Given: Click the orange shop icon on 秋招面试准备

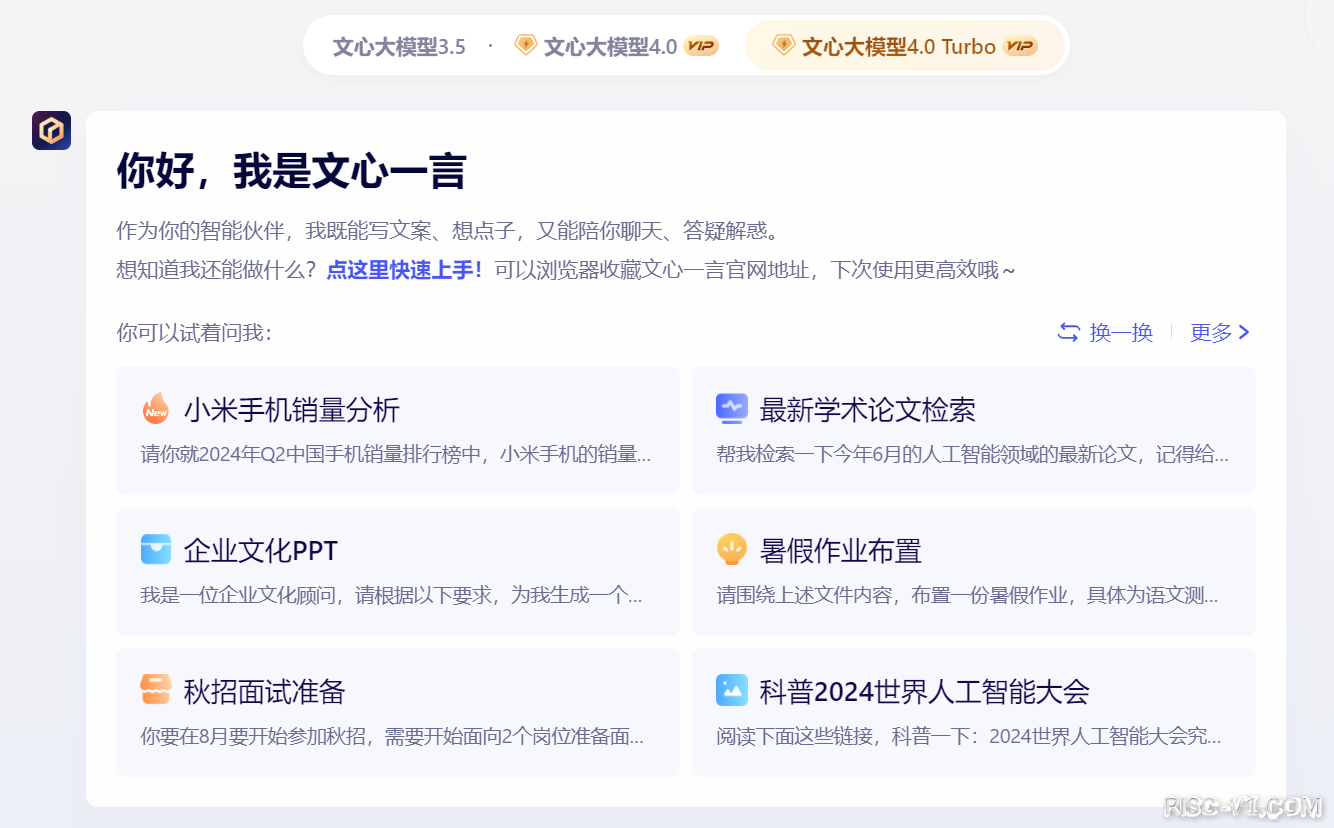Looking at the screenshot, I should coord(156,689).
